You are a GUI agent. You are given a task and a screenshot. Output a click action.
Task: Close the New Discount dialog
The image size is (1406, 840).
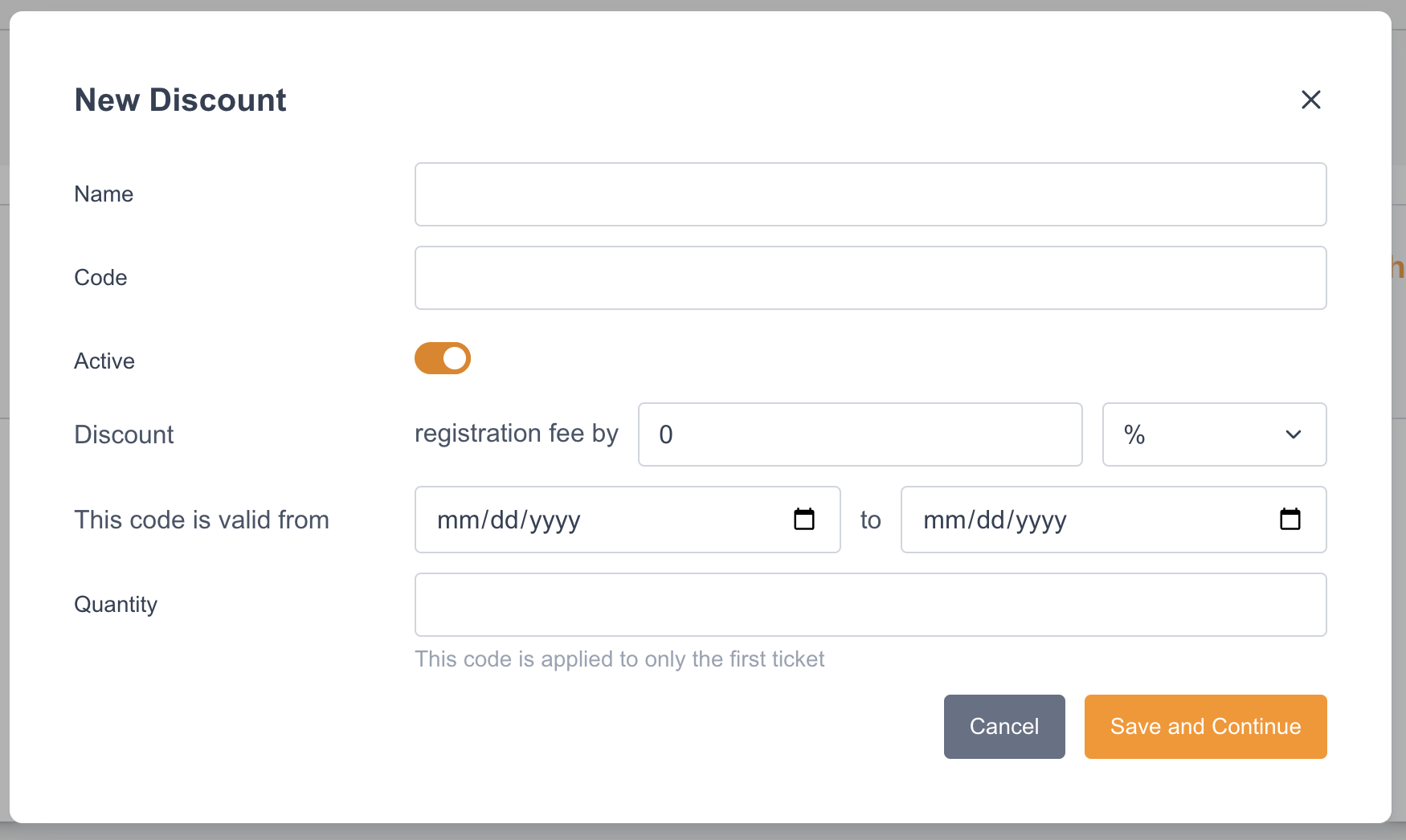pos(1310,100)
